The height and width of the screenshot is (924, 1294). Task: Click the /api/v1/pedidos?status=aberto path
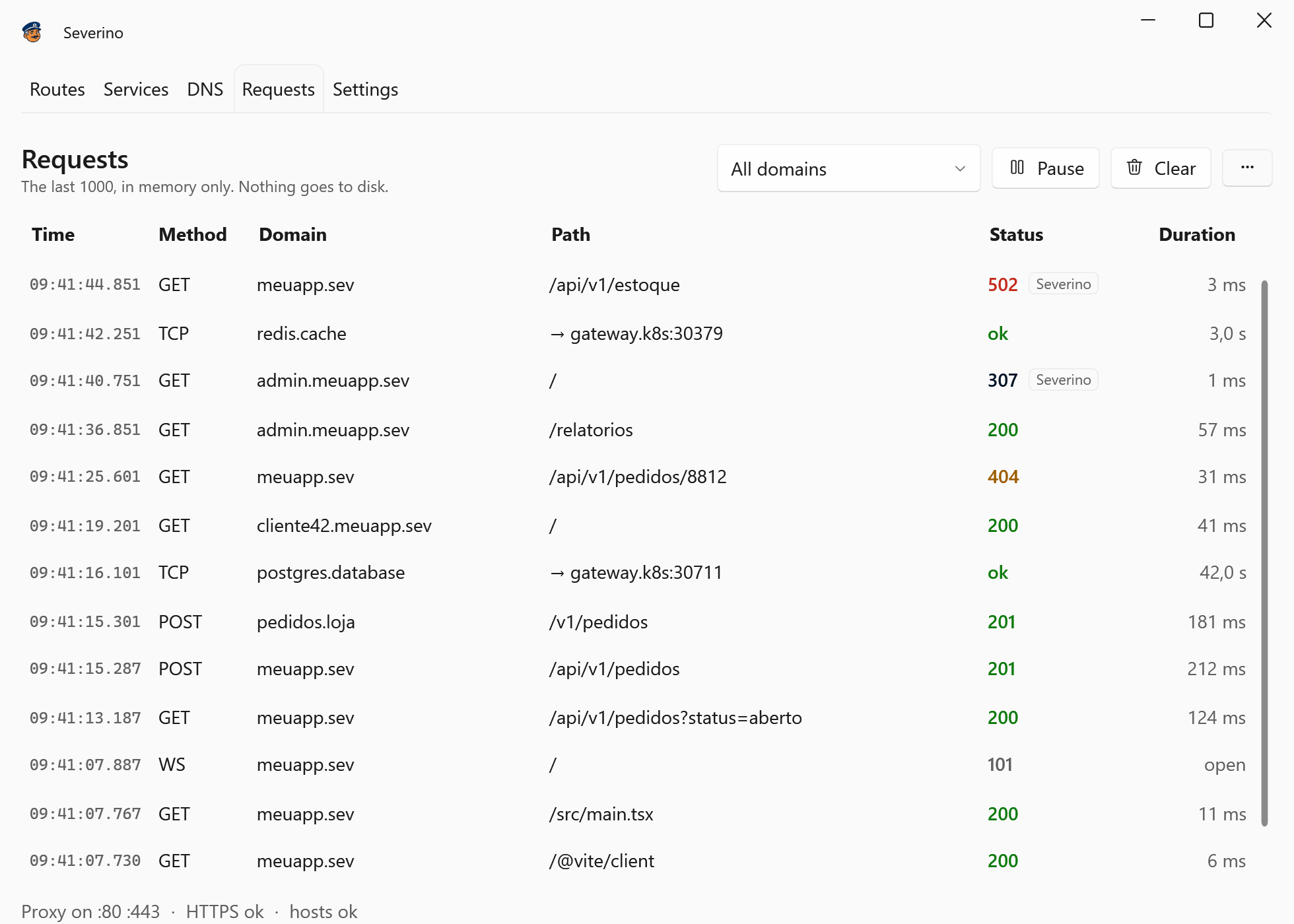pyautogui.click(x=675, y=717)
